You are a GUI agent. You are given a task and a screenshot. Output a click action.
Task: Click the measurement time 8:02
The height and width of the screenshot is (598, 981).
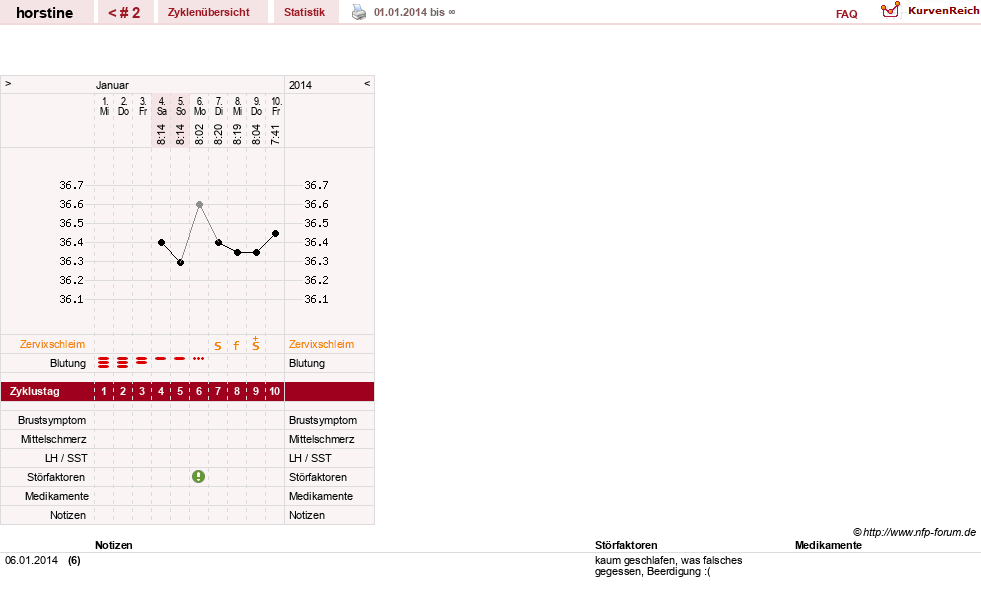point(199,134)
